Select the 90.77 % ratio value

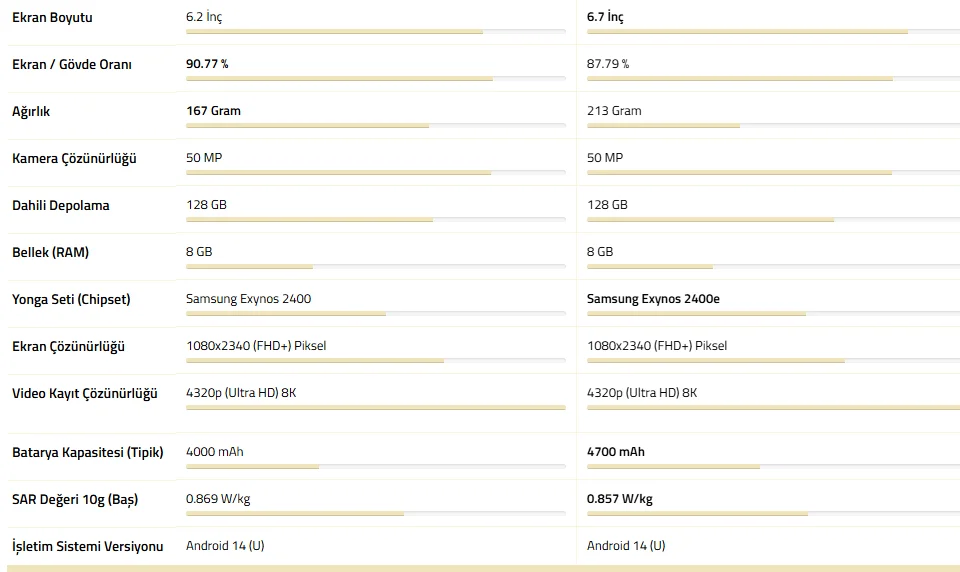pos(207,64)
